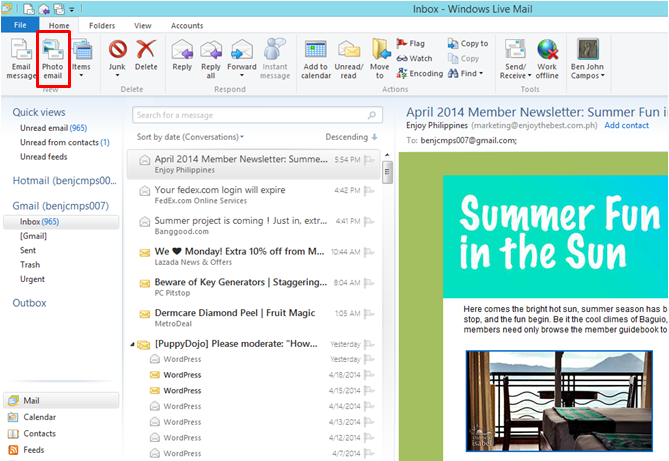Open WordPress message dated 4/18/2014
669x461 pixels.
click(254, 375)
